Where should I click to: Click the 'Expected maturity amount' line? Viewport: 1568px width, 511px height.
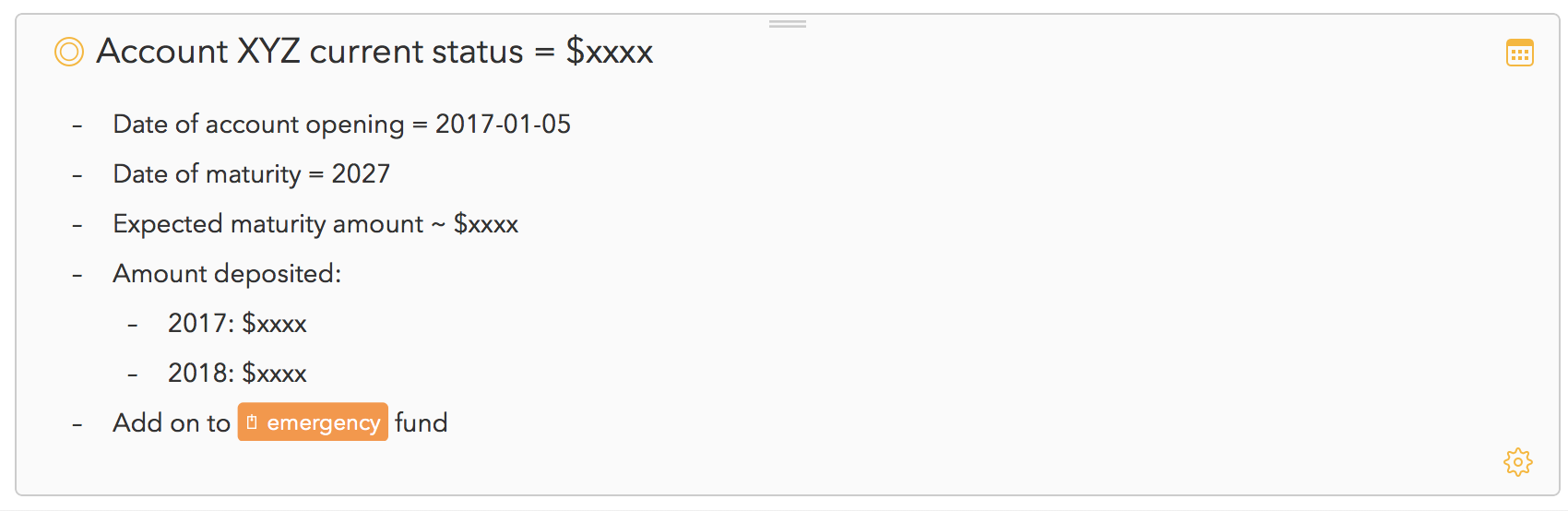click(315, 224)
